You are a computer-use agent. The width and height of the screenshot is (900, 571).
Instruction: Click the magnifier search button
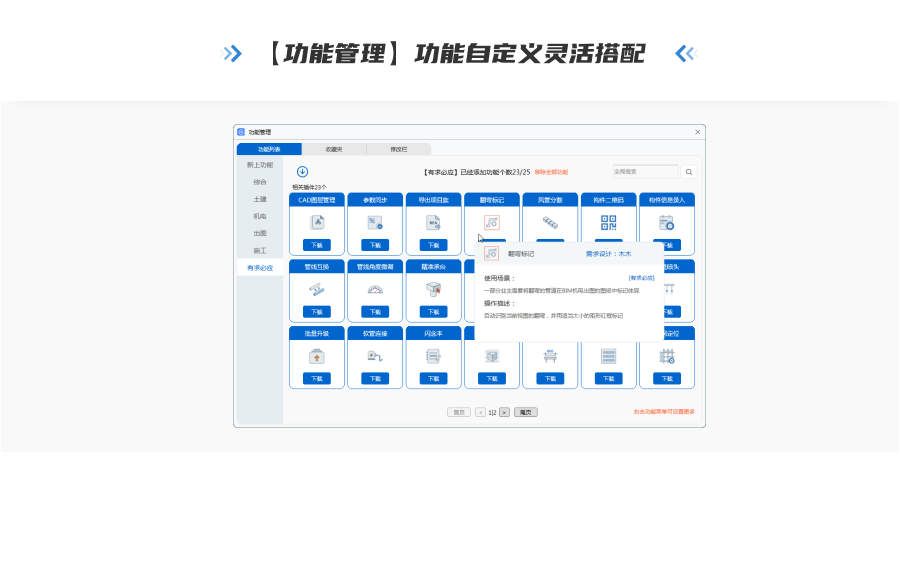tap(689, 172)
